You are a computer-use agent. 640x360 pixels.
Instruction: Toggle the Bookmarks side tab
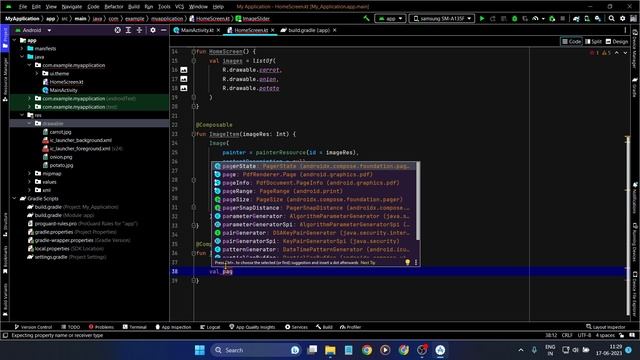5,260
